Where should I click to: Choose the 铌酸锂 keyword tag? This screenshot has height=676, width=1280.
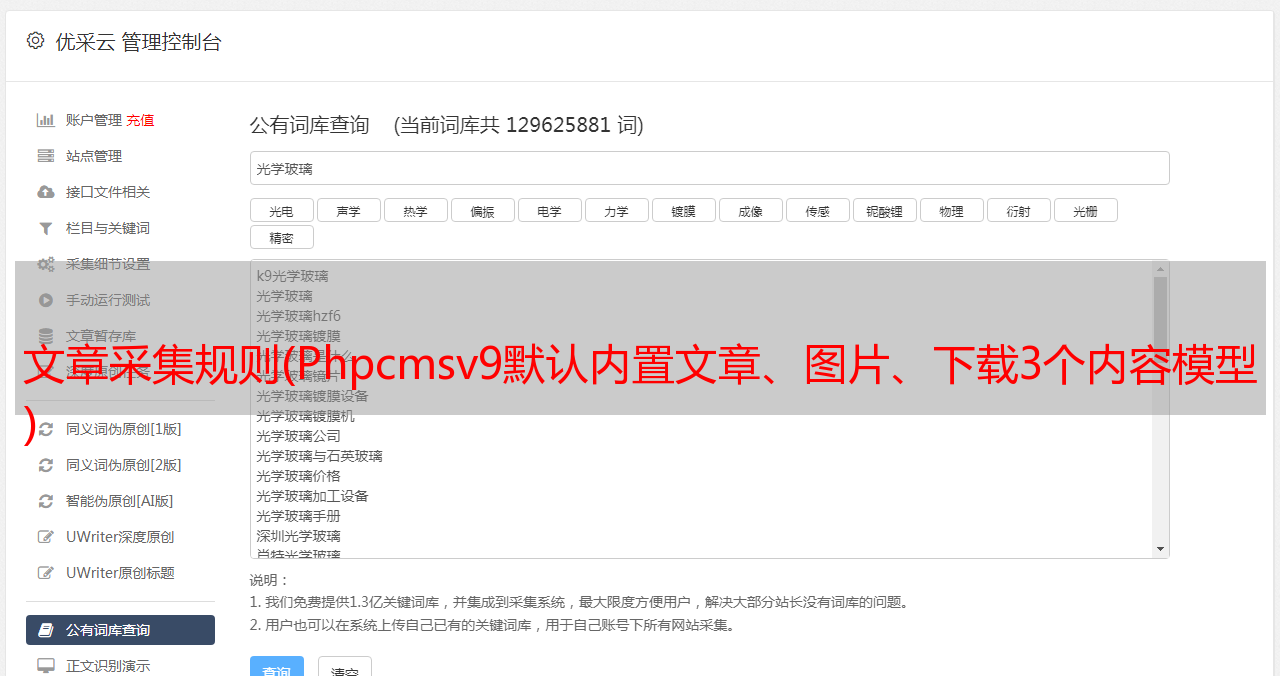tap(884, 211)
